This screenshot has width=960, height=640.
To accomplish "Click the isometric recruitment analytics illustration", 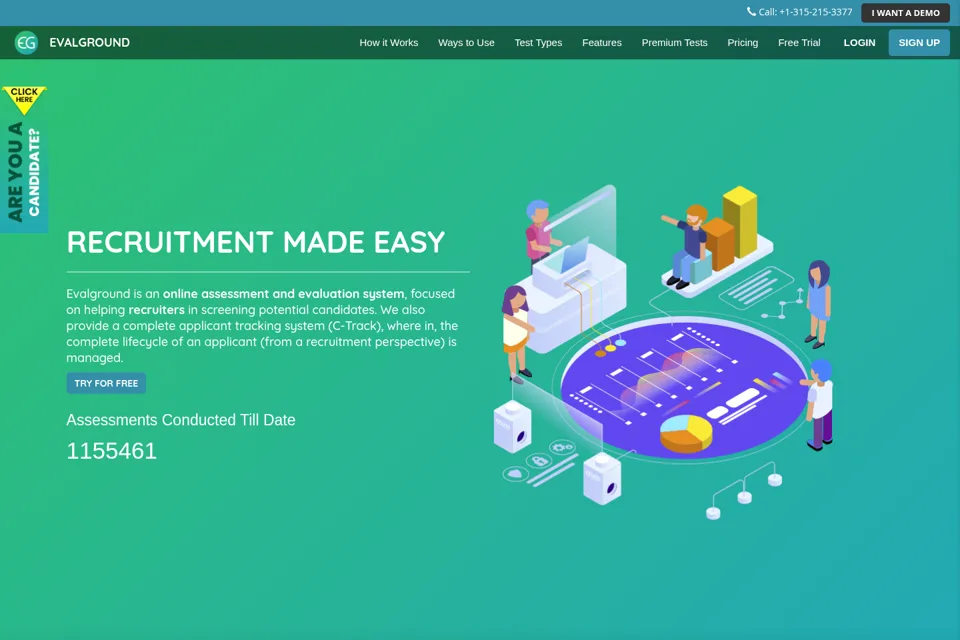I will click(664, 352).
